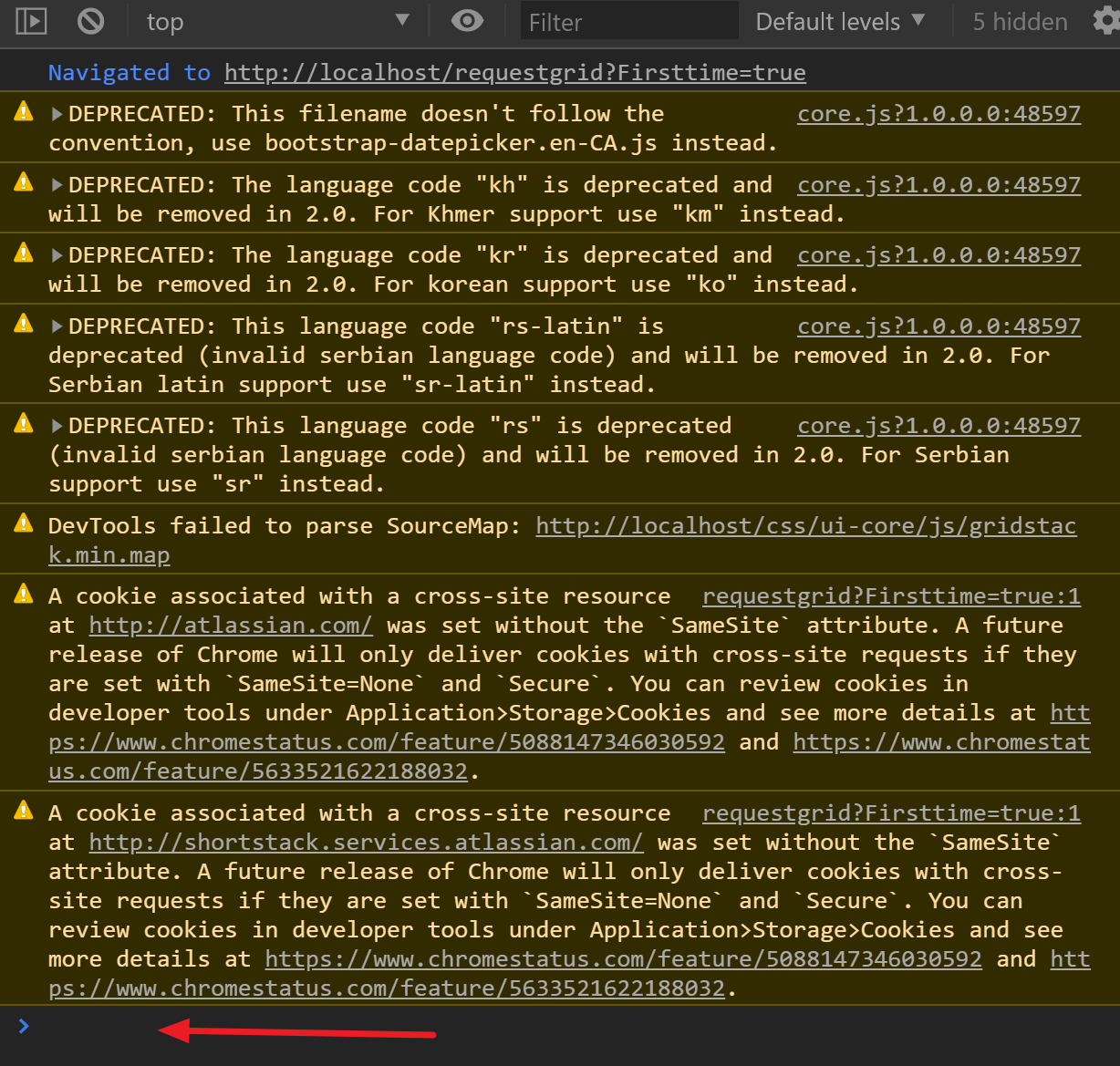Clear the console with the ban icon
The image size is (1120, 1066).
[x=90, y=21]
